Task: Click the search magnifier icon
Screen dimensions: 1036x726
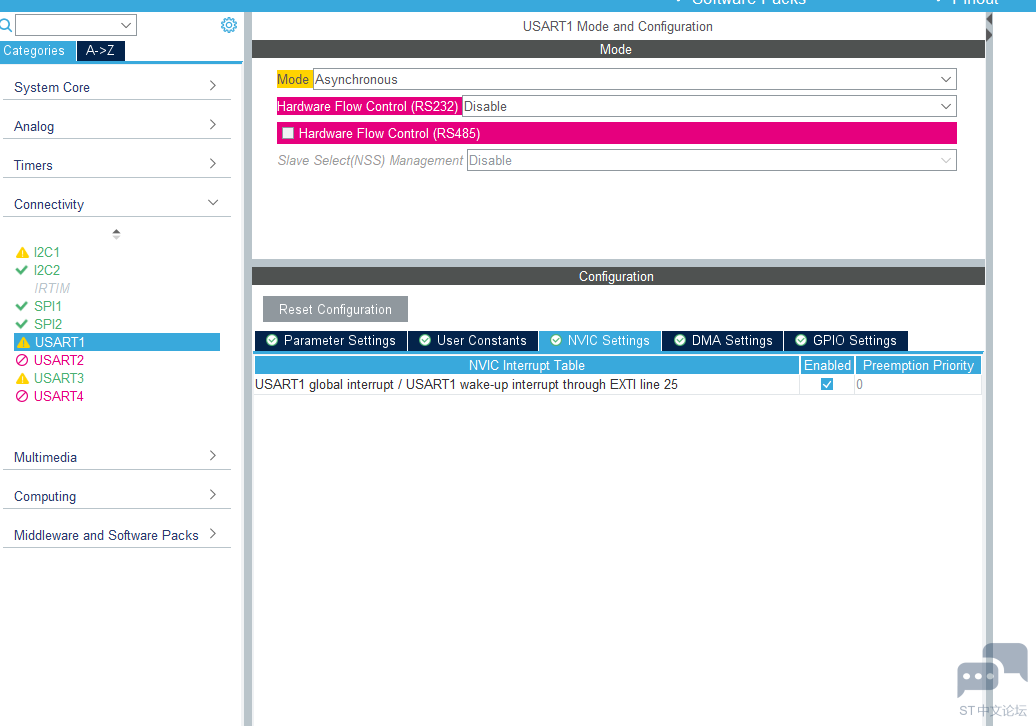Action: (5, 25)
